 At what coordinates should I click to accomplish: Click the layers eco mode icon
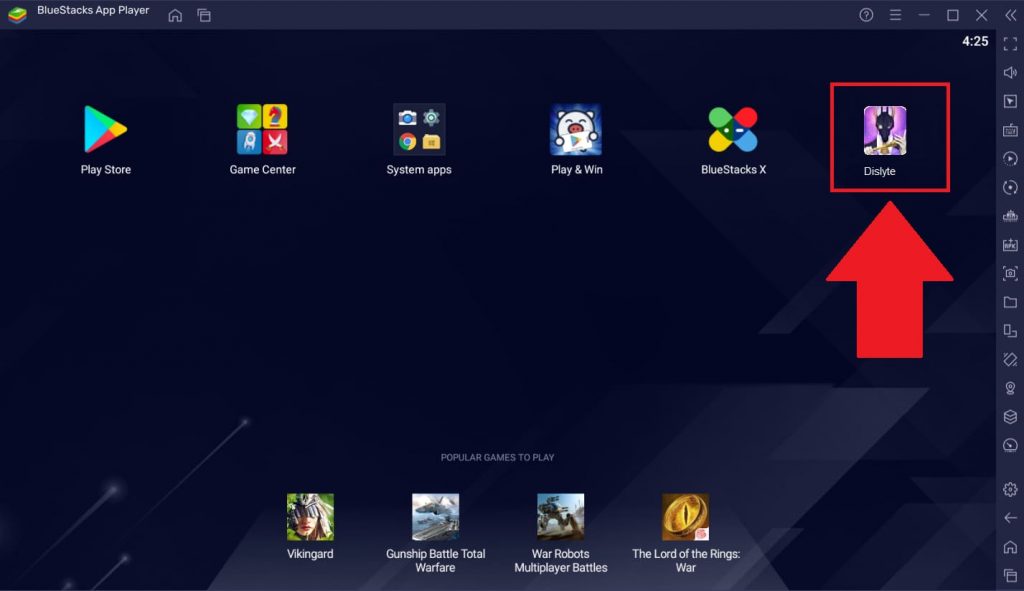pos(1010,417)
